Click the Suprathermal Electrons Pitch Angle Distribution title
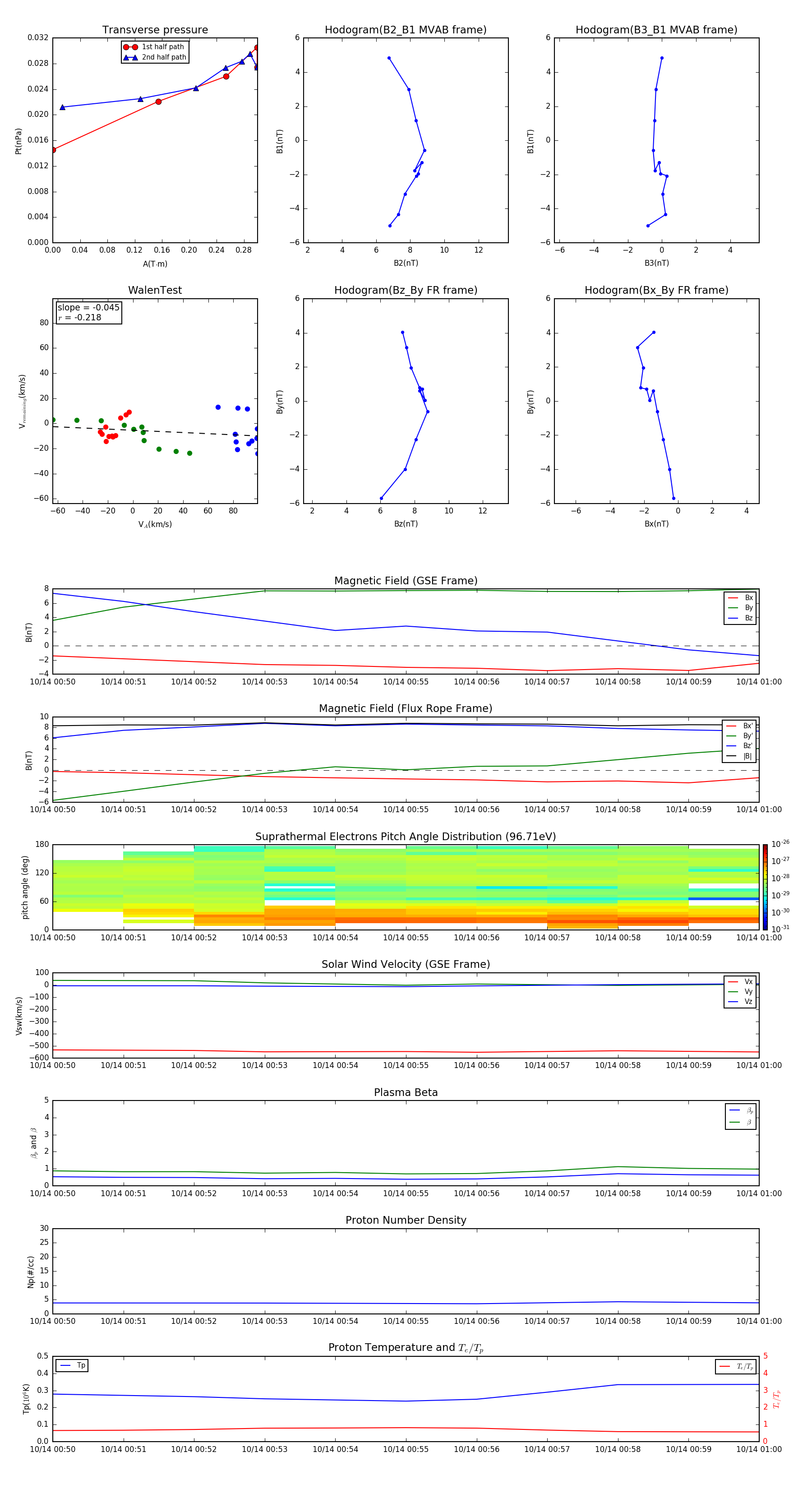This screenshot has width=812, height=1489. click(406, 837)
